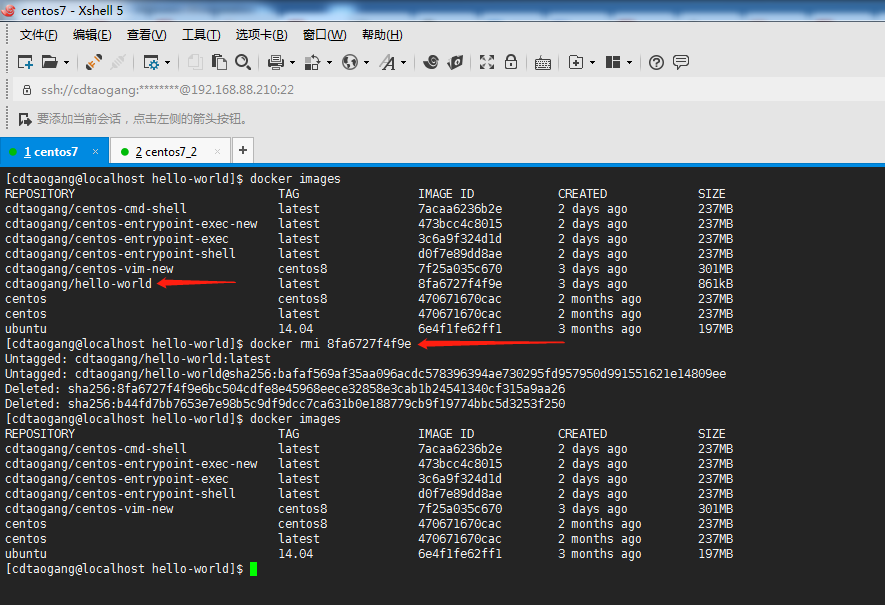885x605 pixels.
Task: Add a new tab with plus button
Action: click(x=243, y=150)
